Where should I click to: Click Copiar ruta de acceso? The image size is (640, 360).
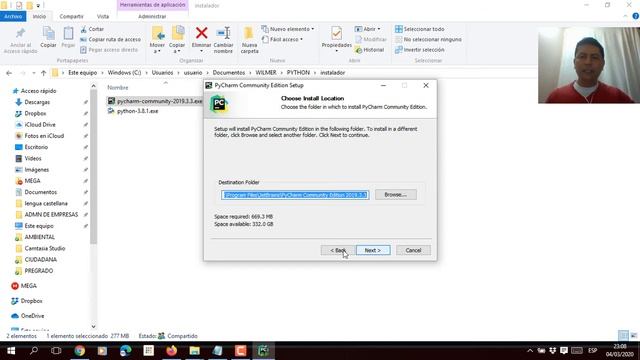click(x=110, y=39)
